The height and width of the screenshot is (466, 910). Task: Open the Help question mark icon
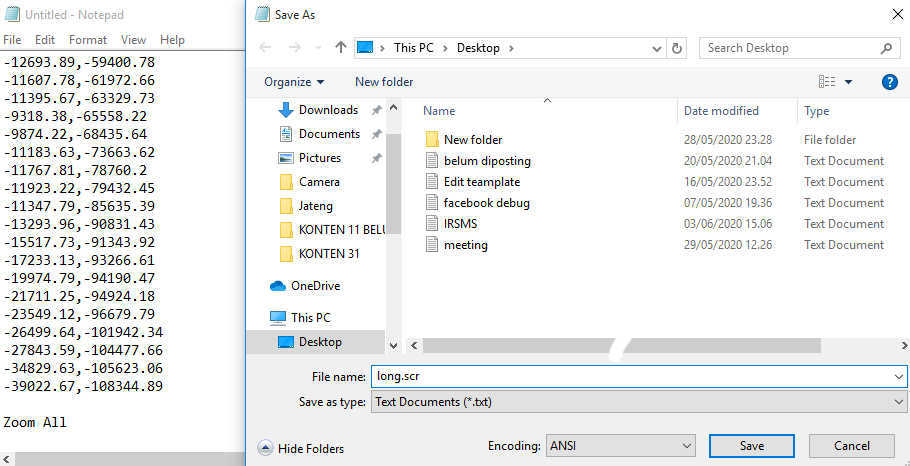tap(890, 82)
